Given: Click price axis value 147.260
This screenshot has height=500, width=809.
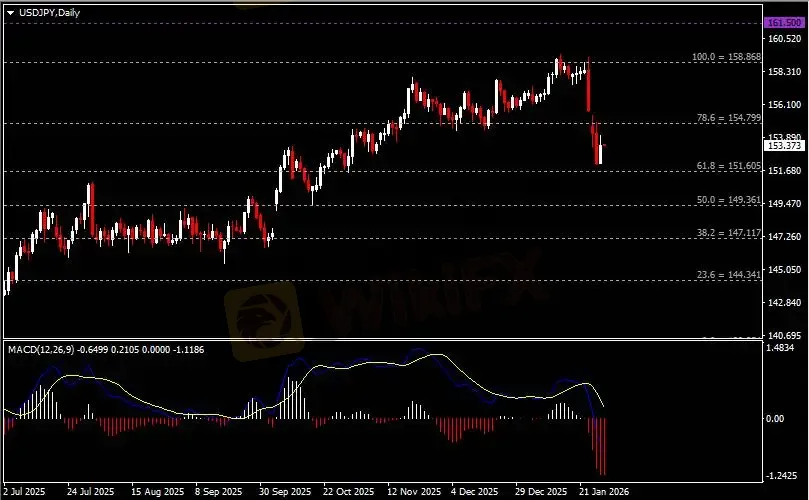Looking at the screenshot, I should tap(784, 237).
